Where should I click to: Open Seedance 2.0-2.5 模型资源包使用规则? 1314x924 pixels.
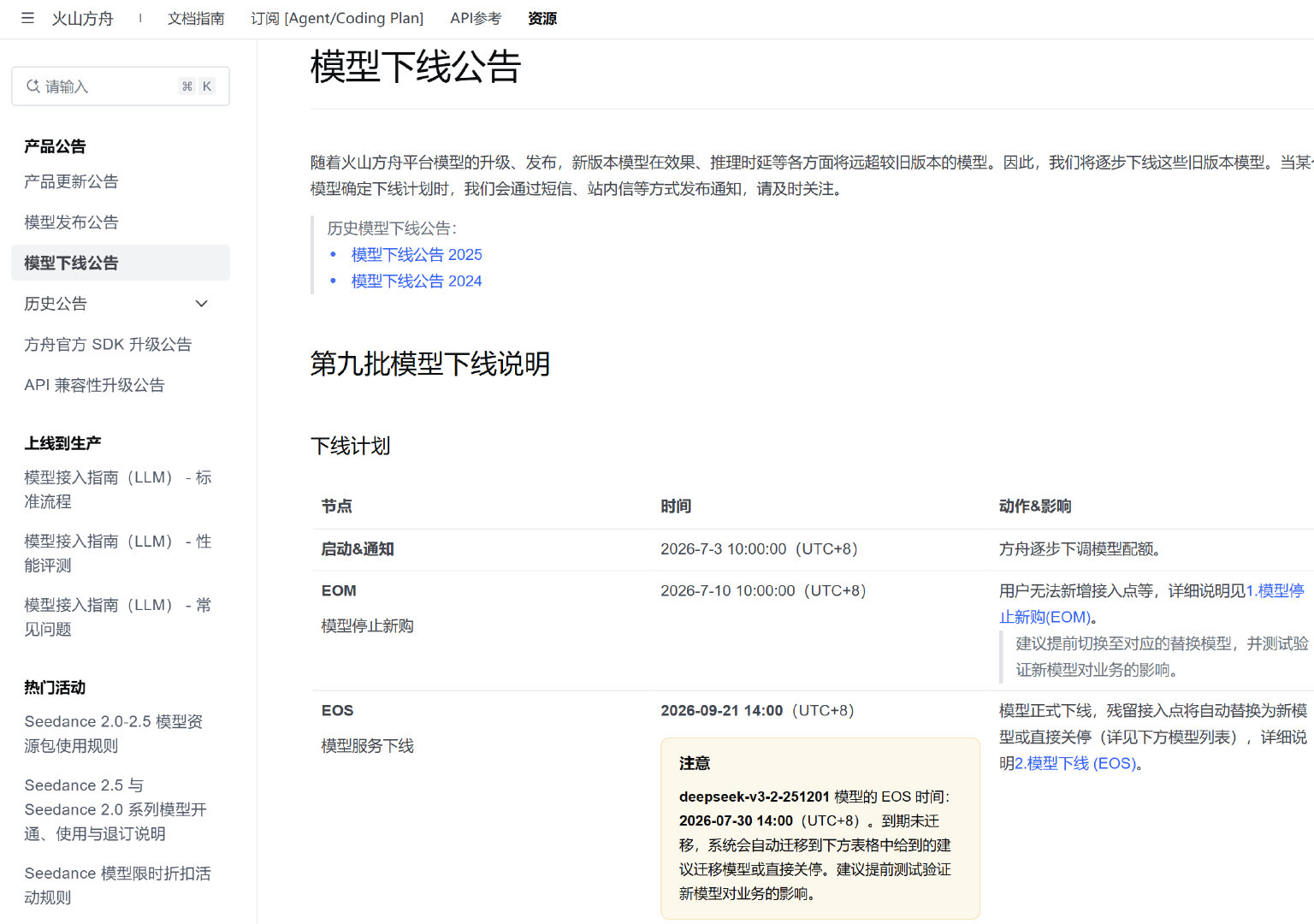click(x=114, y=734)
